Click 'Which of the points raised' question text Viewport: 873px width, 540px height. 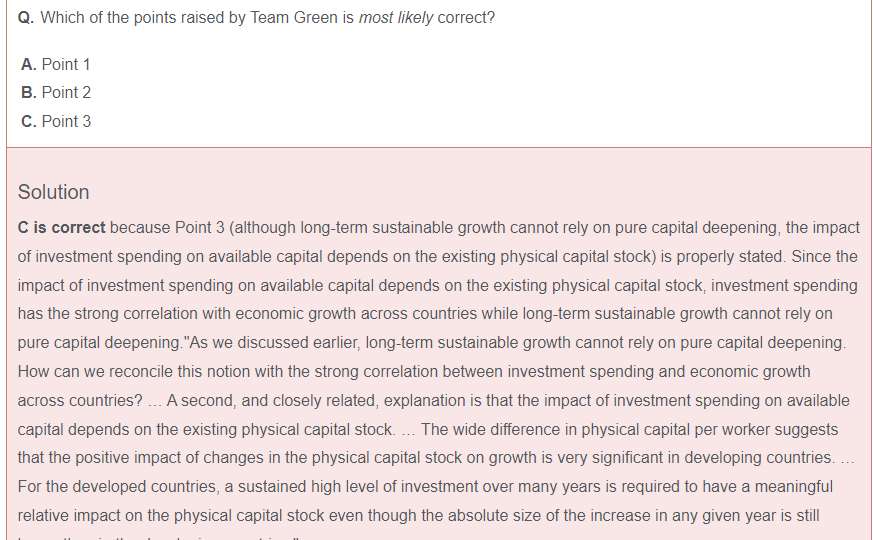coord(143,18)
